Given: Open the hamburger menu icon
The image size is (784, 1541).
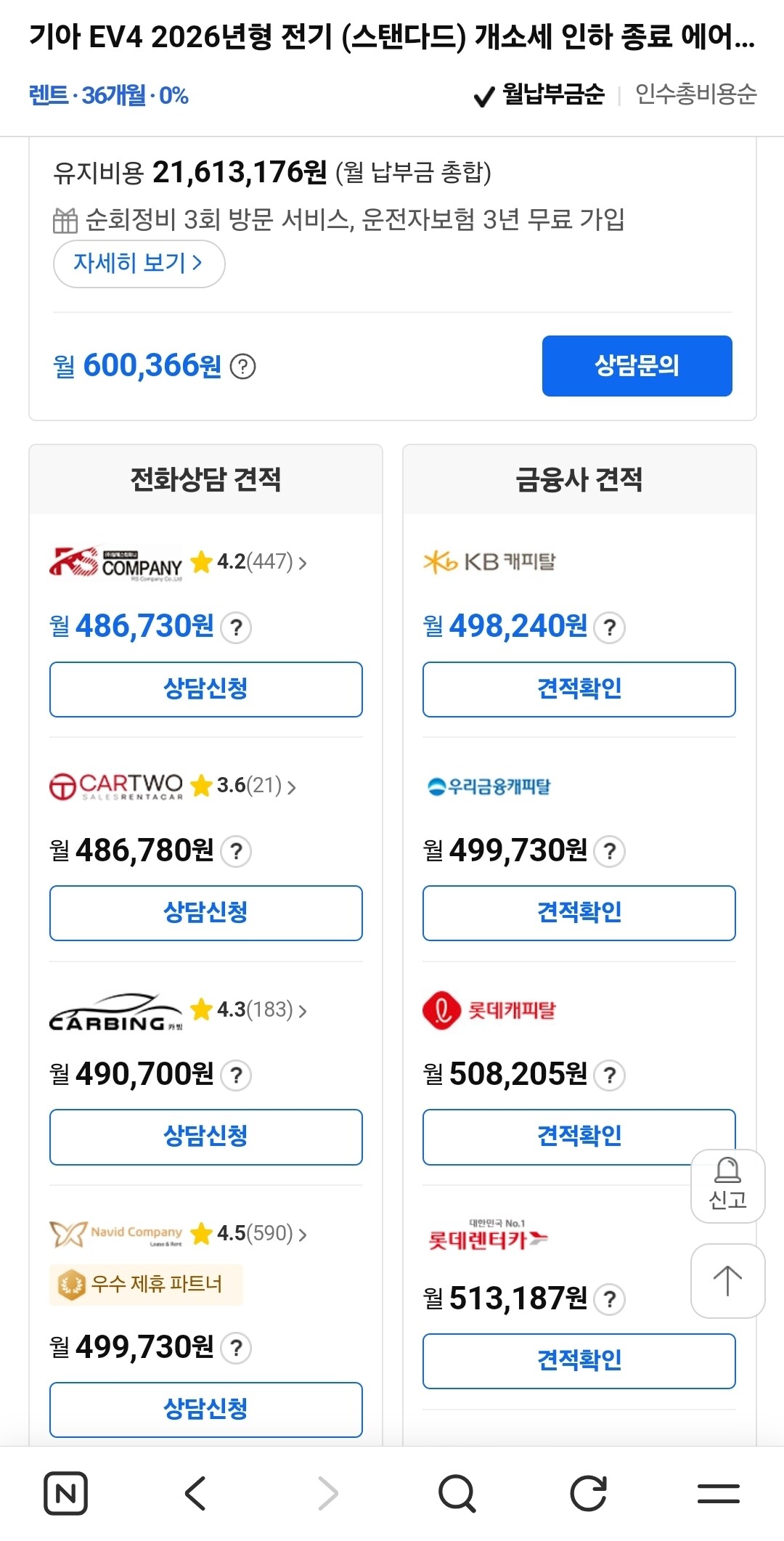Looking at the screenshot, I should pyautogui.click(x=719, y=1494).
